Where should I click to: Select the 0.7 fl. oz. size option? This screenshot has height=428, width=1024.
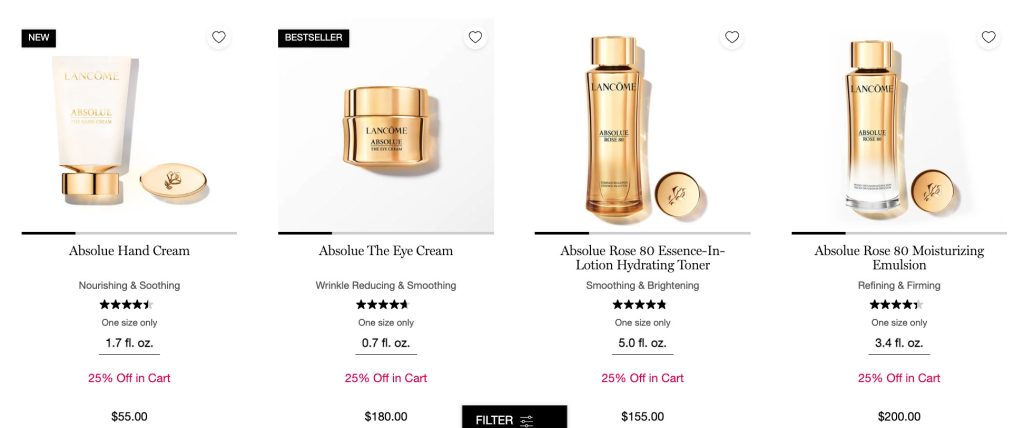tap(386, 344)
